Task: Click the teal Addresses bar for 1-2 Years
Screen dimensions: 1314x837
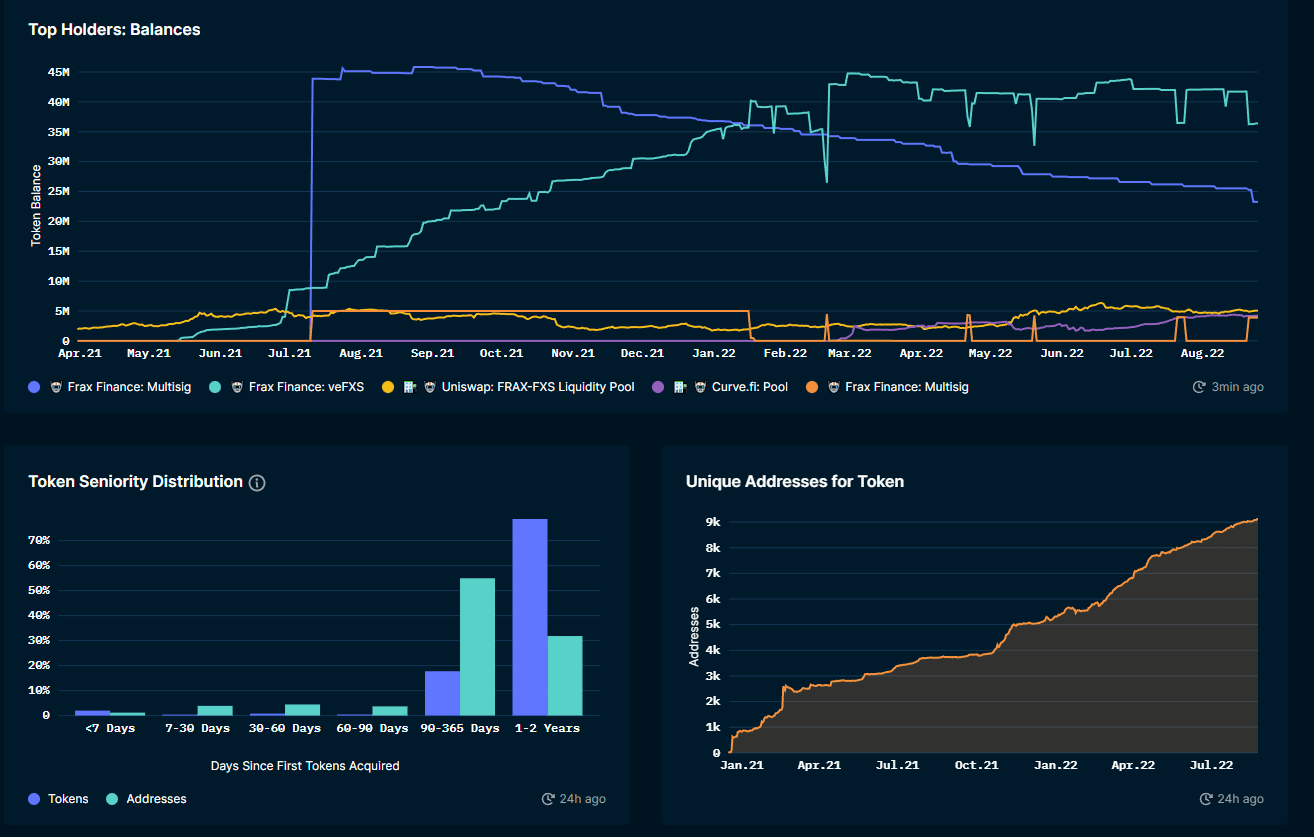Action: pyautogui.click(x=565, y=675)
